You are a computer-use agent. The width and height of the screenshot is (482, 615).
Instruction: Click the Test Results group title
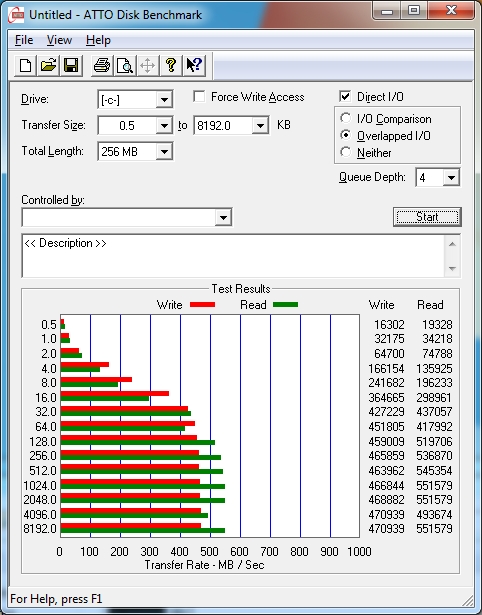[241, 289]
